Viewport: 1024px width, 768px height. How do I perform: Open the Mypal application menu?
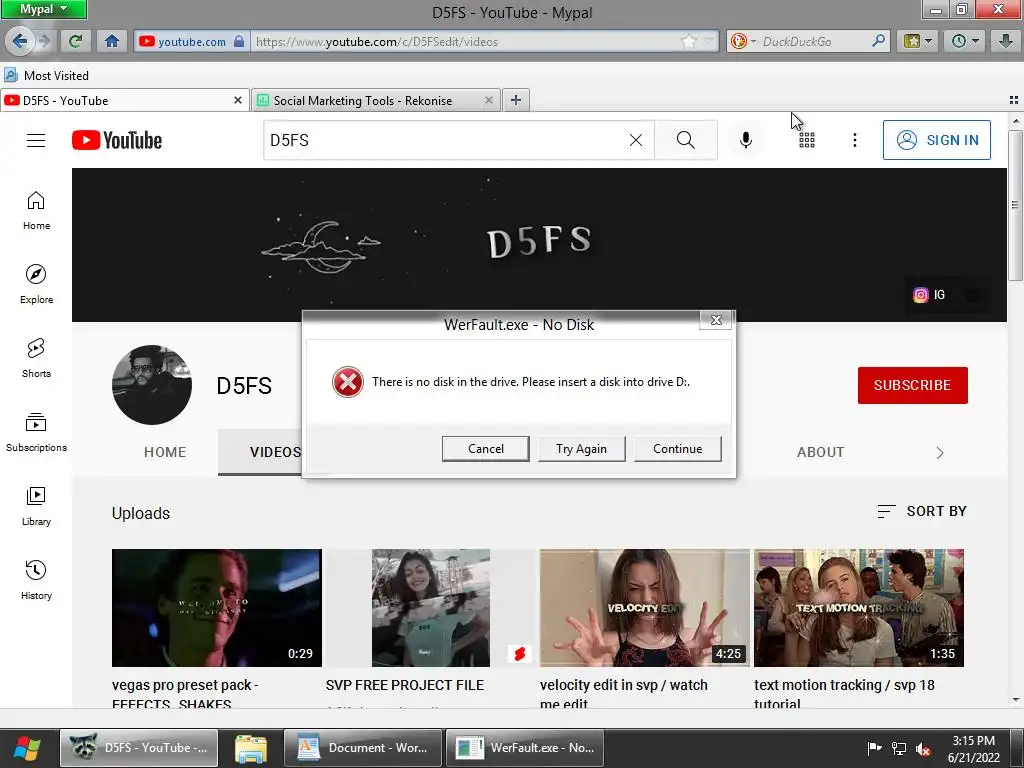(x=43, y=9)
